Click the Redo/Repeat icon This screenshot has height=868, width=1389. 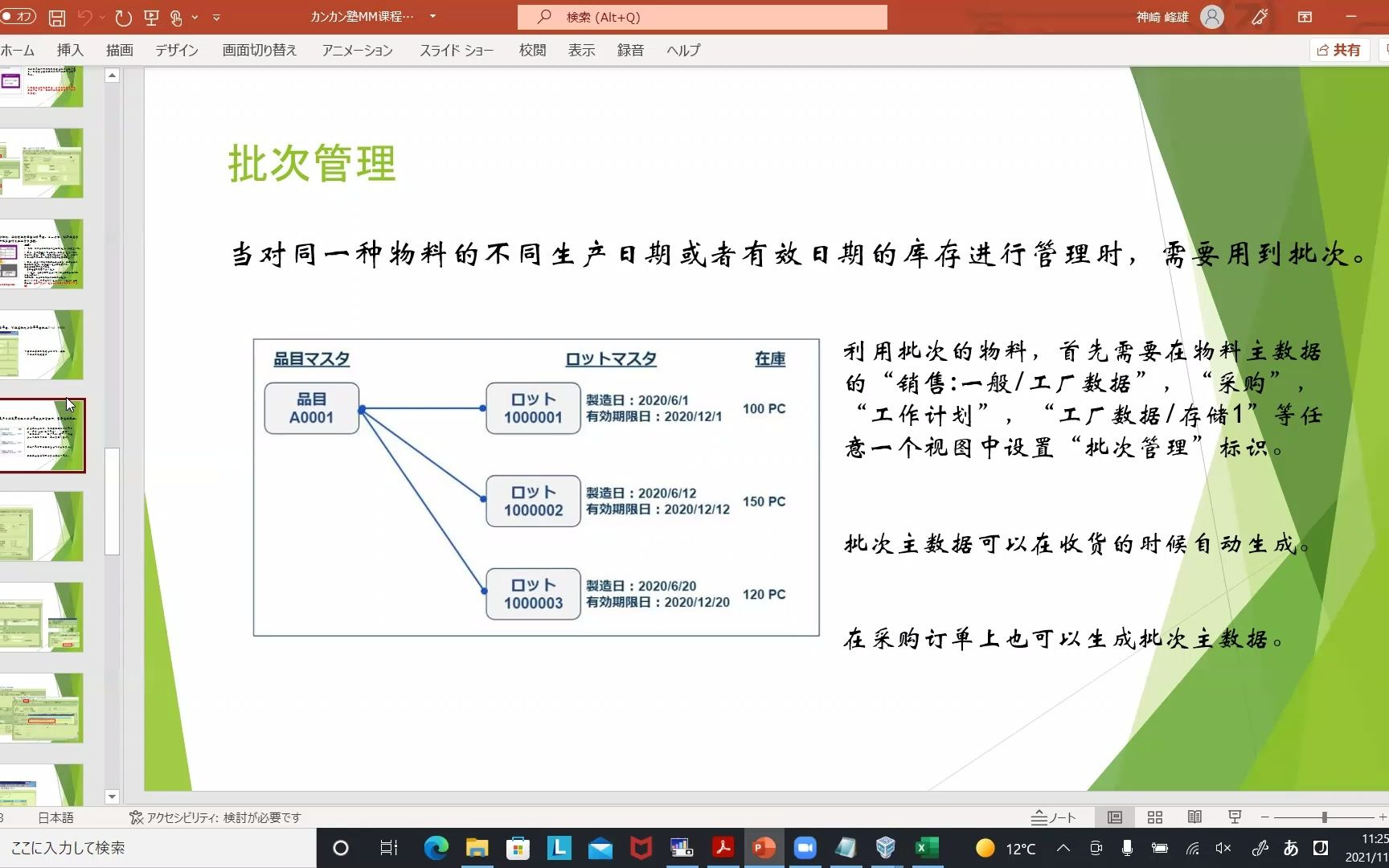coord(123,17)
